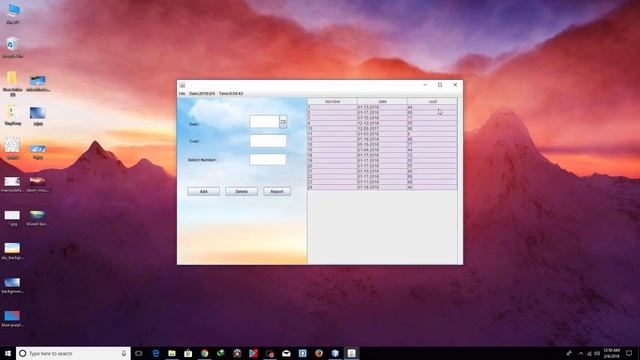Click the Date input field
640x360 pixels.
point(264,122)
